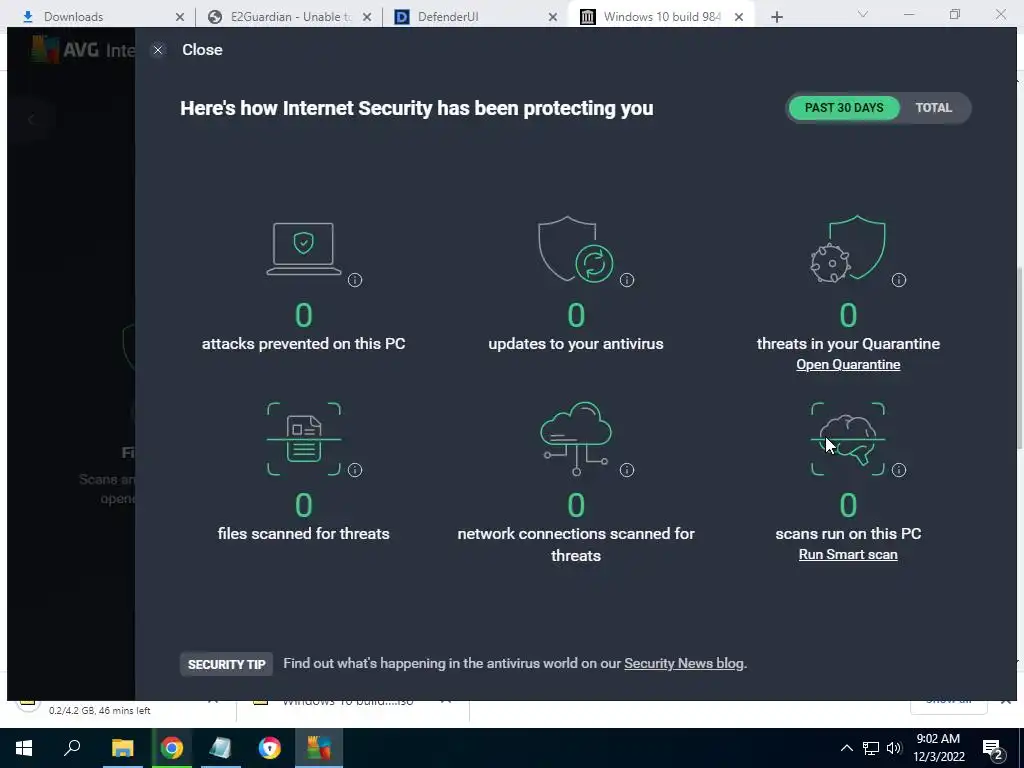Click the SECURITY TIP badge
The height and width of the screenshot is (768, 1024).
point(227,665)
